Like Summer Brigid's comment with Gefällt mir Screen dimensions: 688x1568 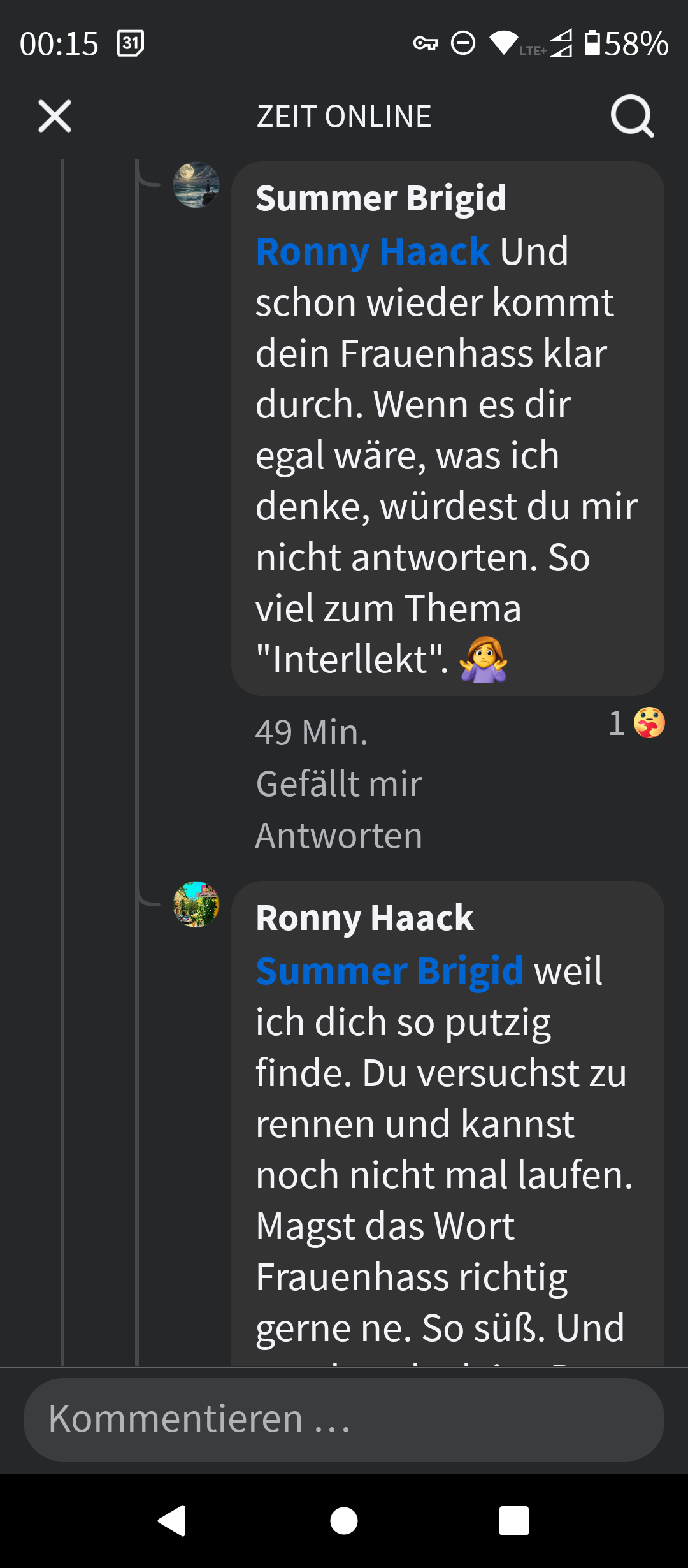click(x=339, y=783)
